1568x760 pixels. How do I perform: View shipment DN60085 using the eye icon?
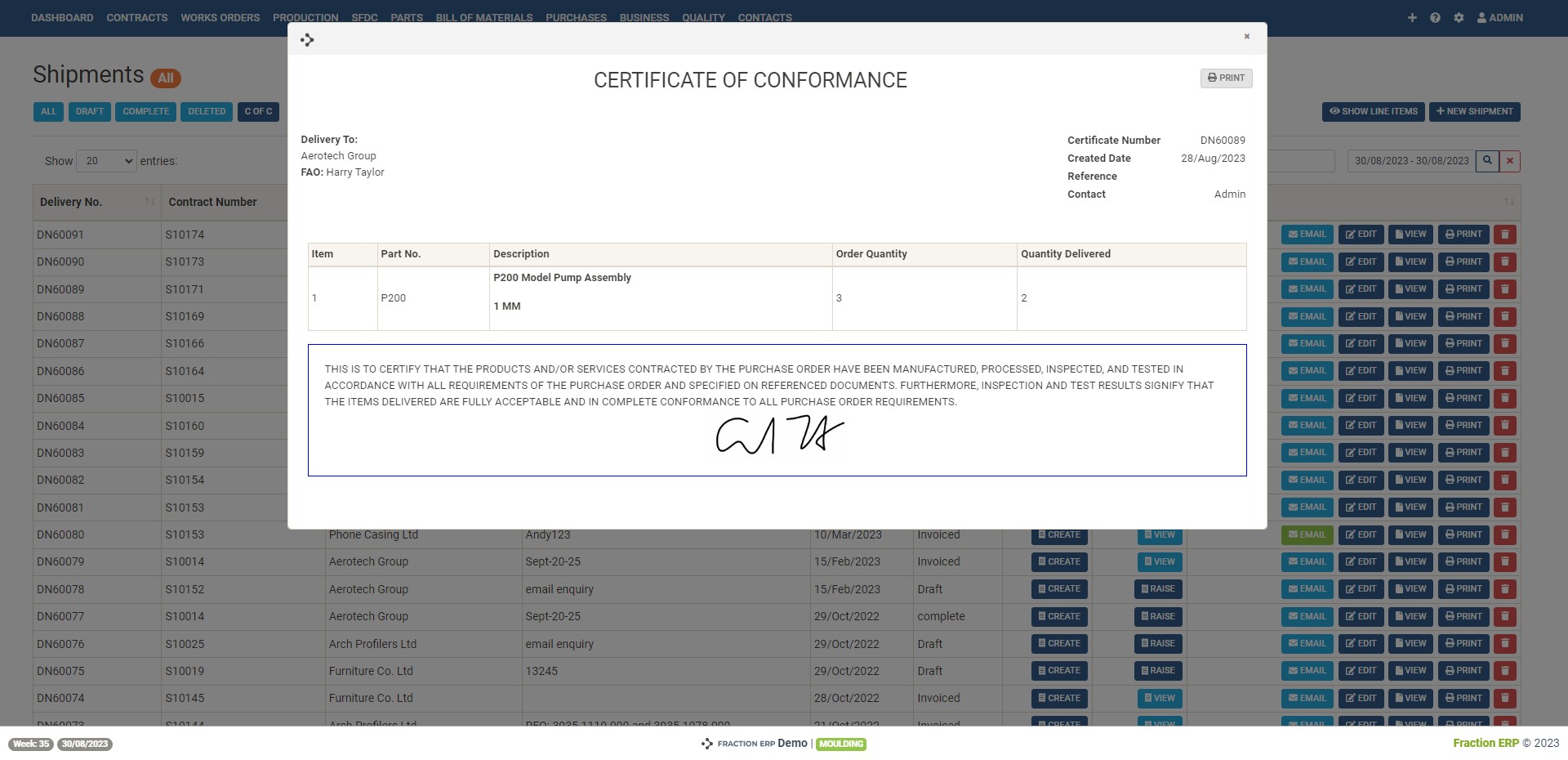pos(1410,398)
